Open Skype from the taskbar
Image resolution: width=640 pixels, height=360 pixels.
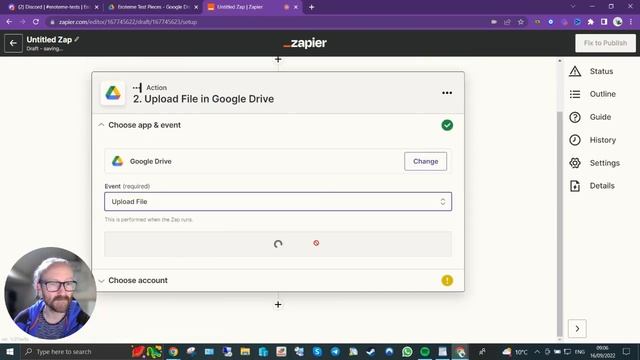click(x=317, y=351)
